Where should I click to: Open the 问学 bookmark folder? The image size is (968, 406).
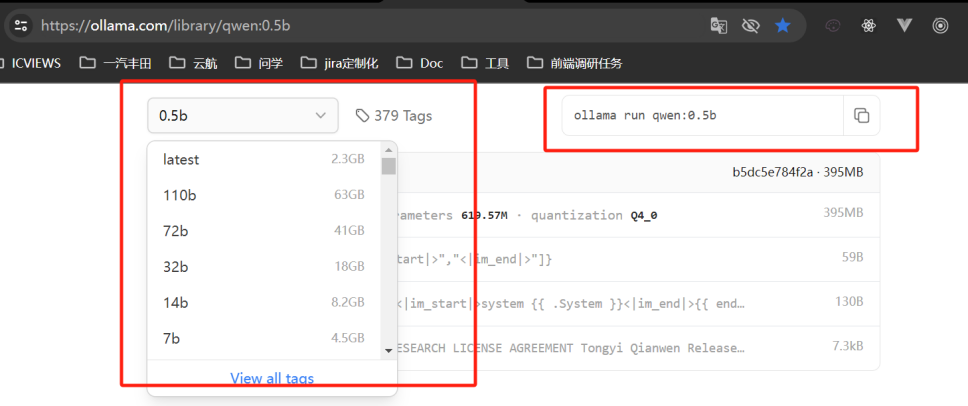click(259, 62)
